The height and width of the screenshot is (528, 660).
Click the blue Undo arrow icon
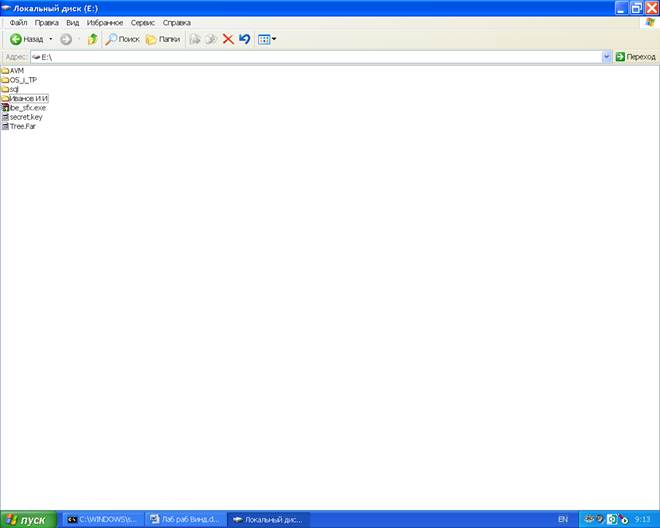[245, 39]
